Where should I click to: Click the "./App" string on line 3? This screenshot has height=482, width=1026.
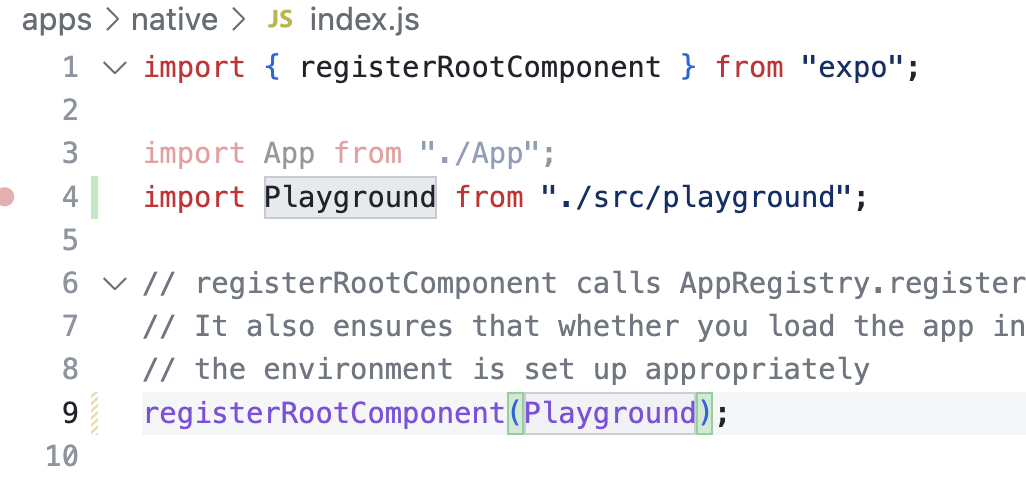[x=480, y=154]
